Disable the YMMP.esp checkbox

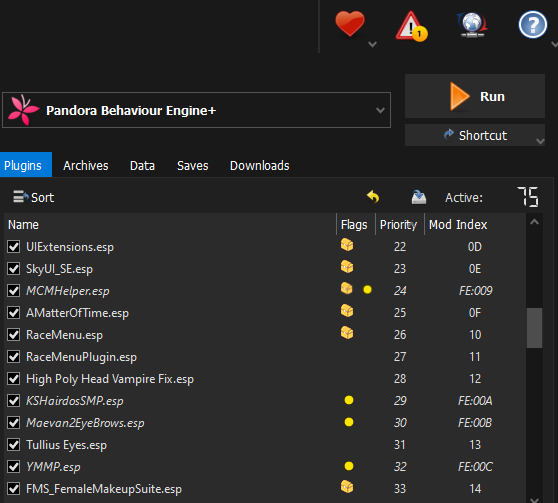coord(14,467)
